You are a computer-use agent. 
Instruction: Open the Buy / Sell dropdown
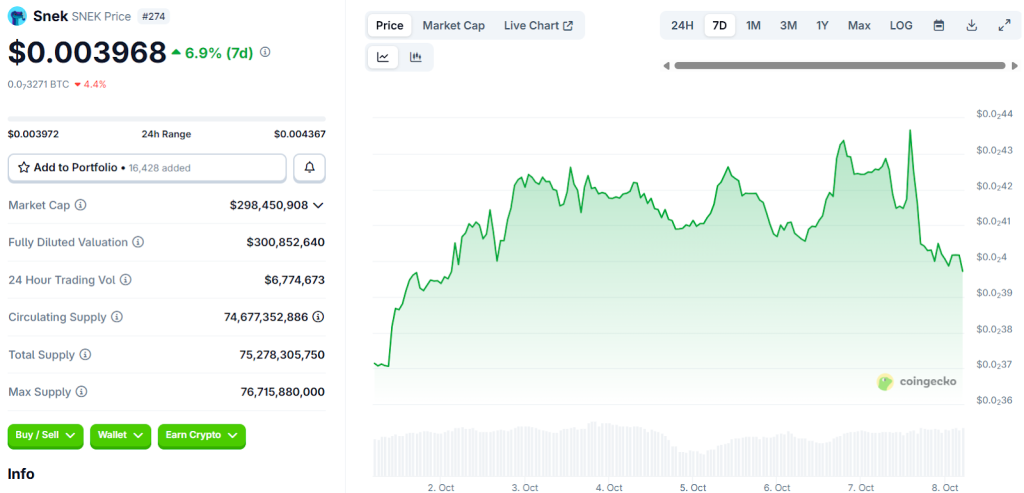point(46,436)
